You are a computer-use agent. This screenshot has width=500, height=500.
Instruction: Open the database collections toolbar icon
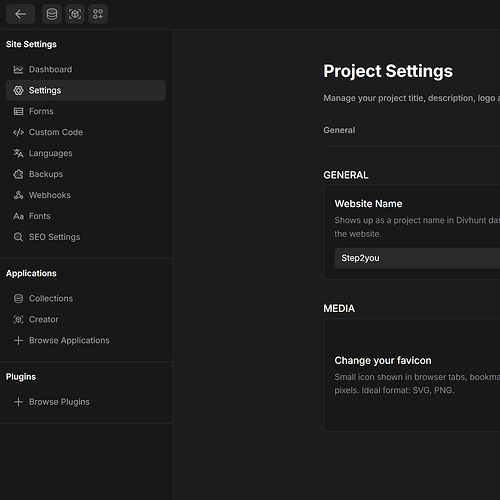[x=52, y=14]
